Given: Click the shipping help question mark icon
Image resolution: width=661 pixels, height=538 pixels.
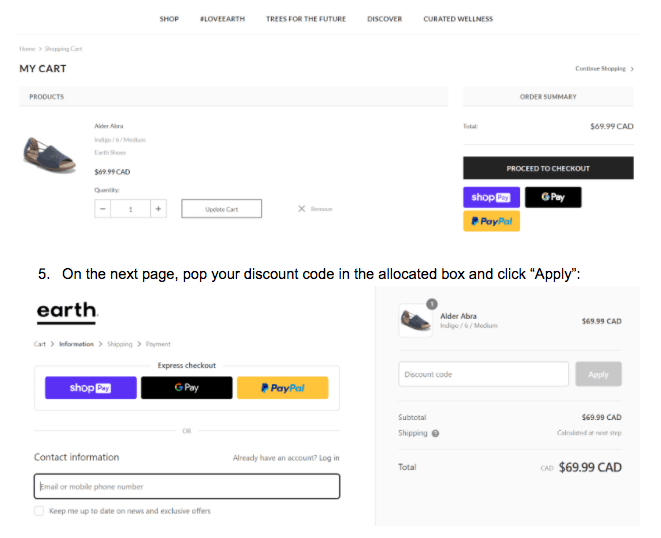Looking at the screenshot, I should click(435, 433).
